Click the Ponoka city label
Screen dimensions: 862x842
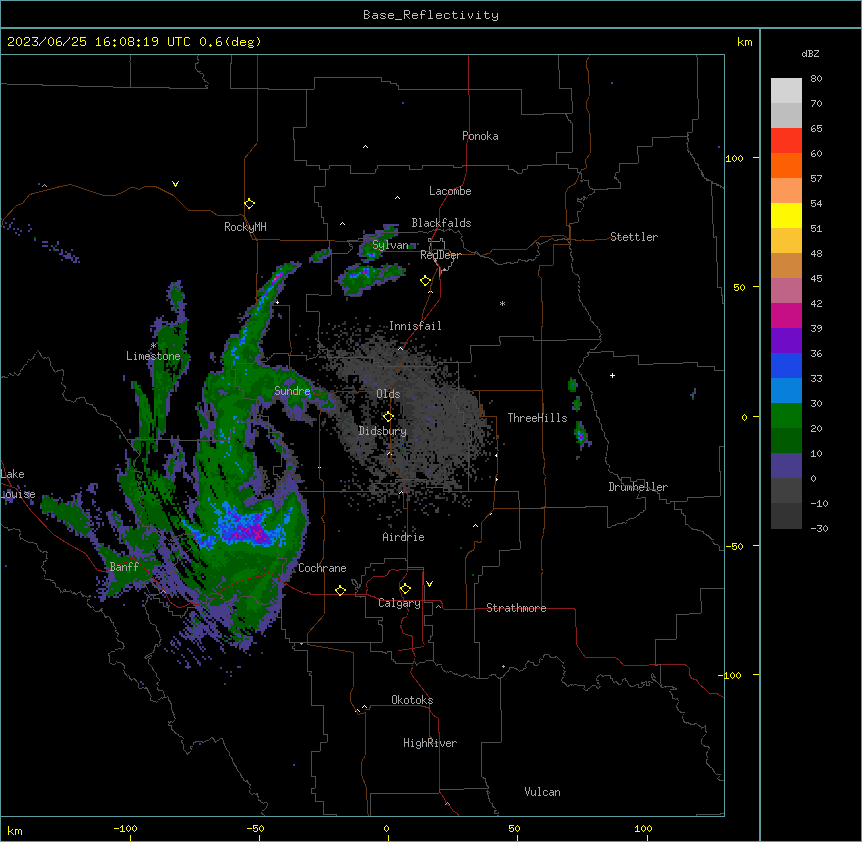pyautogui.click(x=480, y=136)
